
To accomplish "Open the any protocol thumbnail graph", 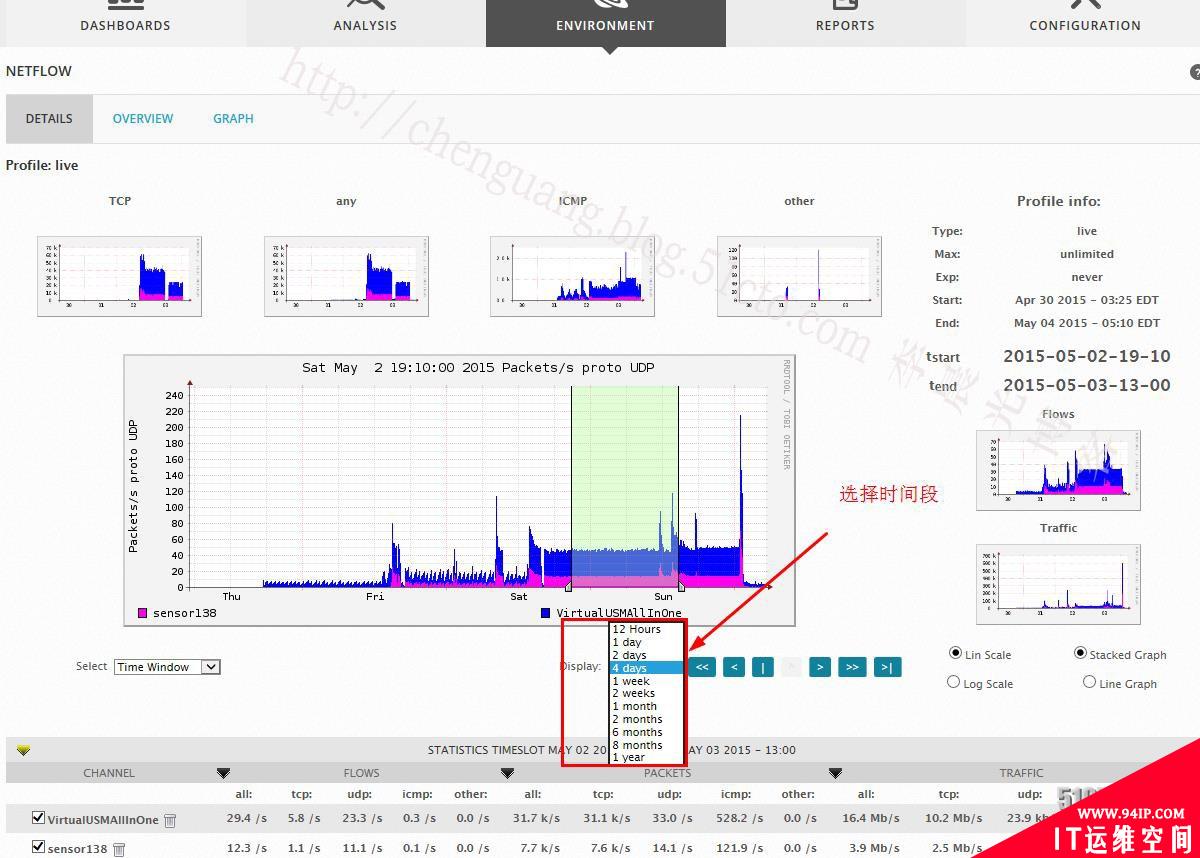I will [x=346, y=276].
